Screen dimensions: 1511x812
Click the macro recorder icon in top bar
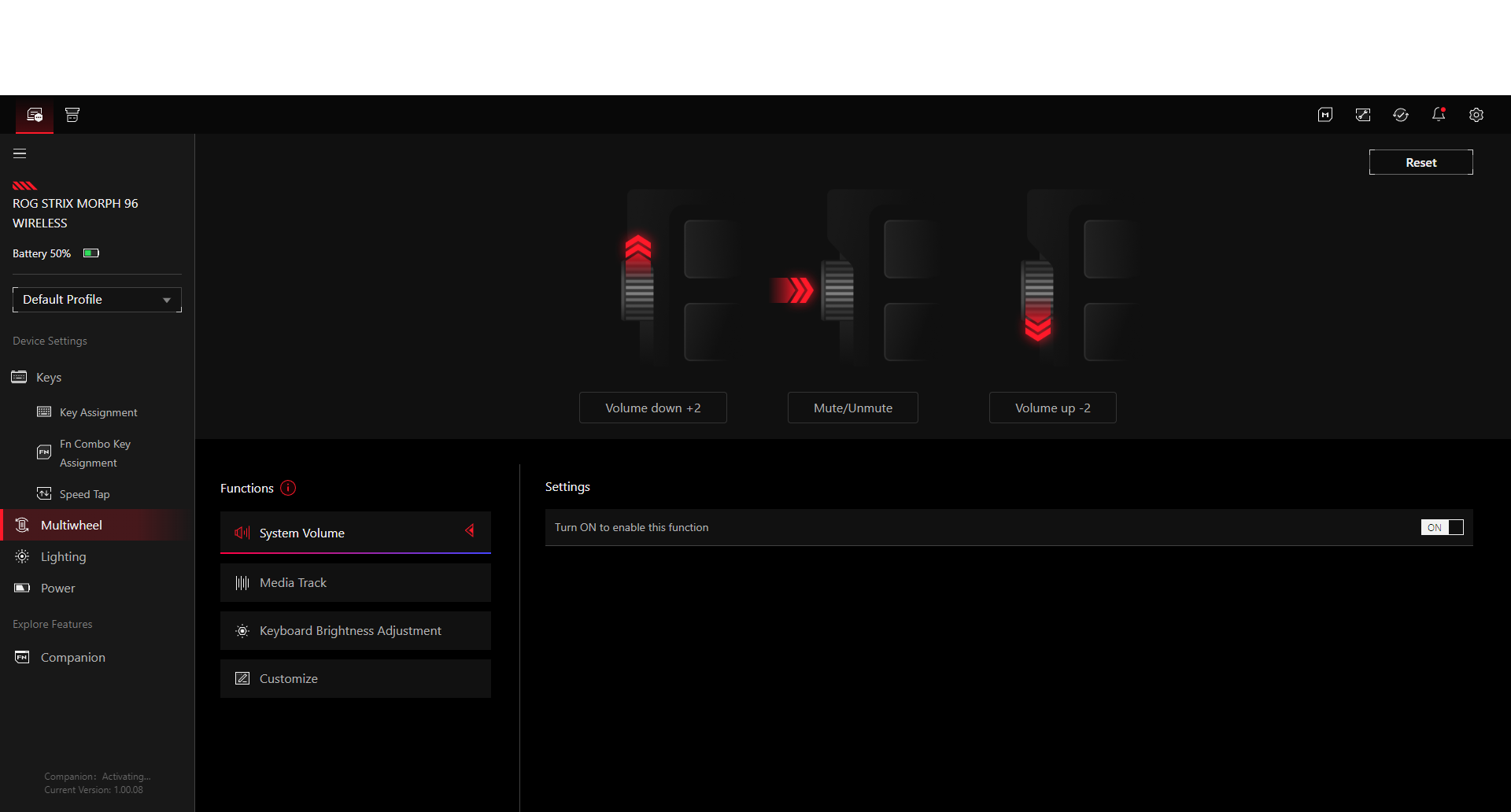click(x=1325, y=115)
